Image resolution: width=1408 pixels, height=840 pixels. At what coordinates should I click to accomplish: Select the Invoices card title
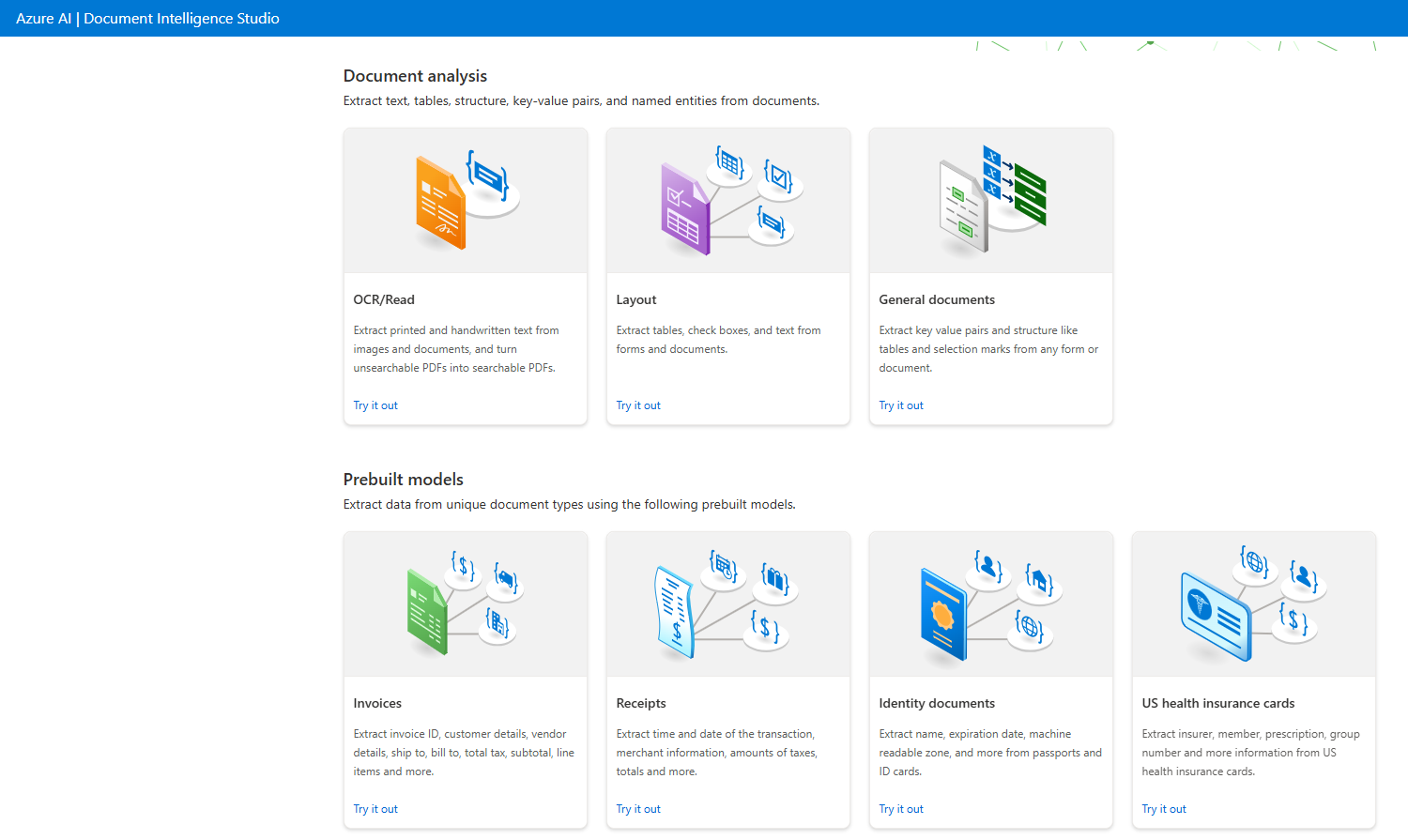(x=377, y=703)
